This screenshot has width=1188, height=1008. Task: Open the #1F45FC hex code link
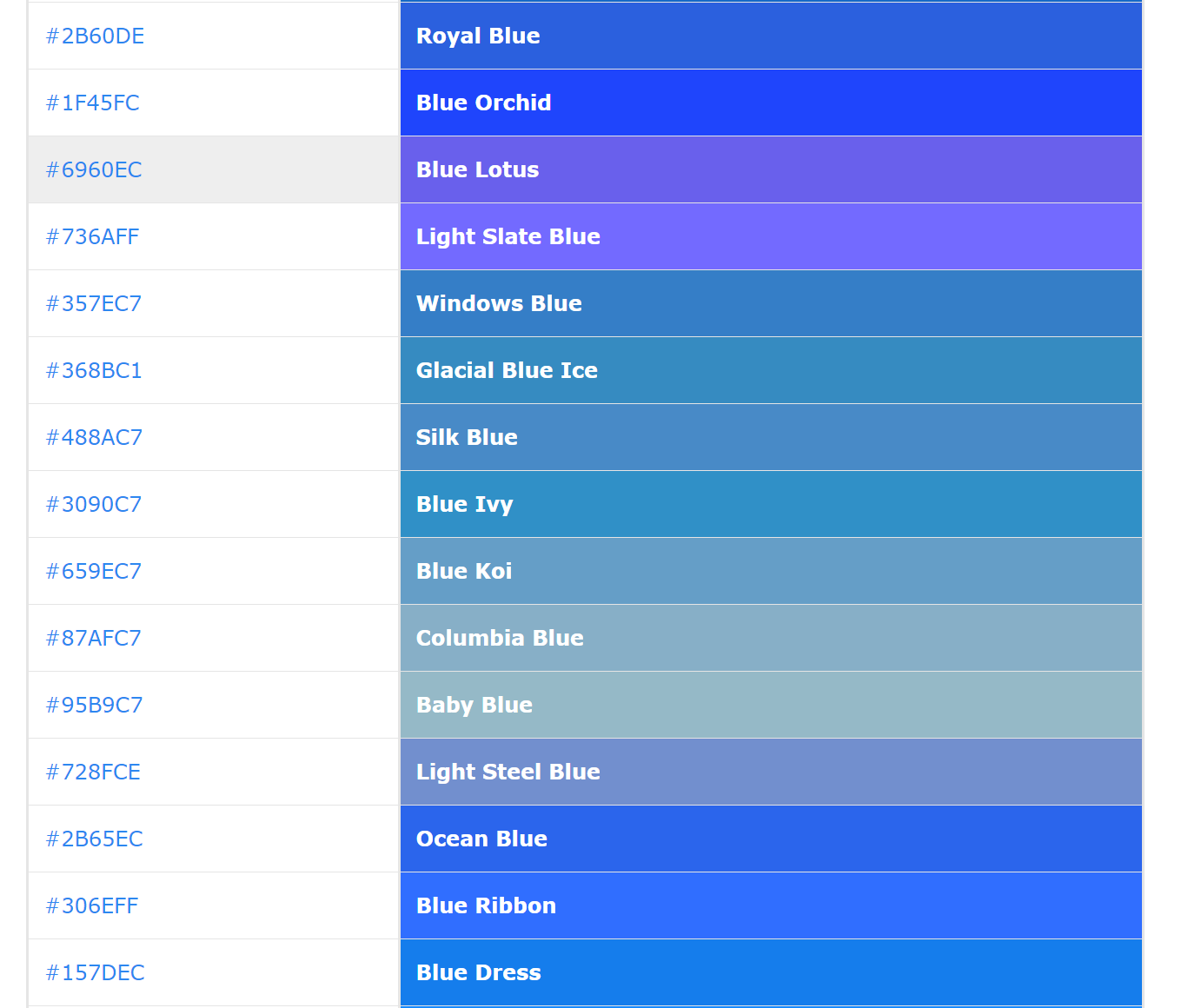coord(92,103)
